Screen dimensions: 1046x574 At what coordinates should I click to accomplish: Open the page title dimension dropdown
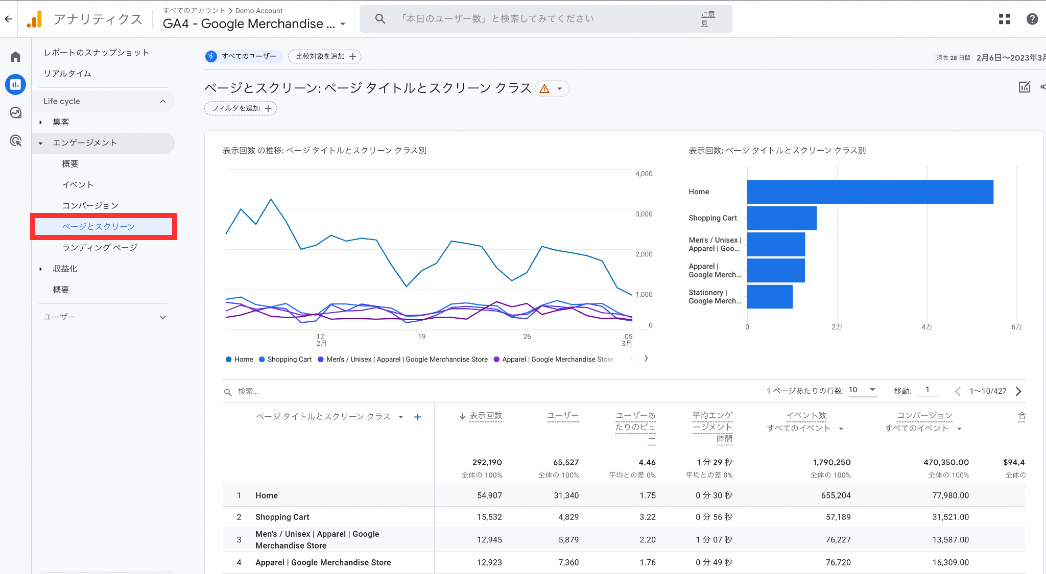click(401, 417)
